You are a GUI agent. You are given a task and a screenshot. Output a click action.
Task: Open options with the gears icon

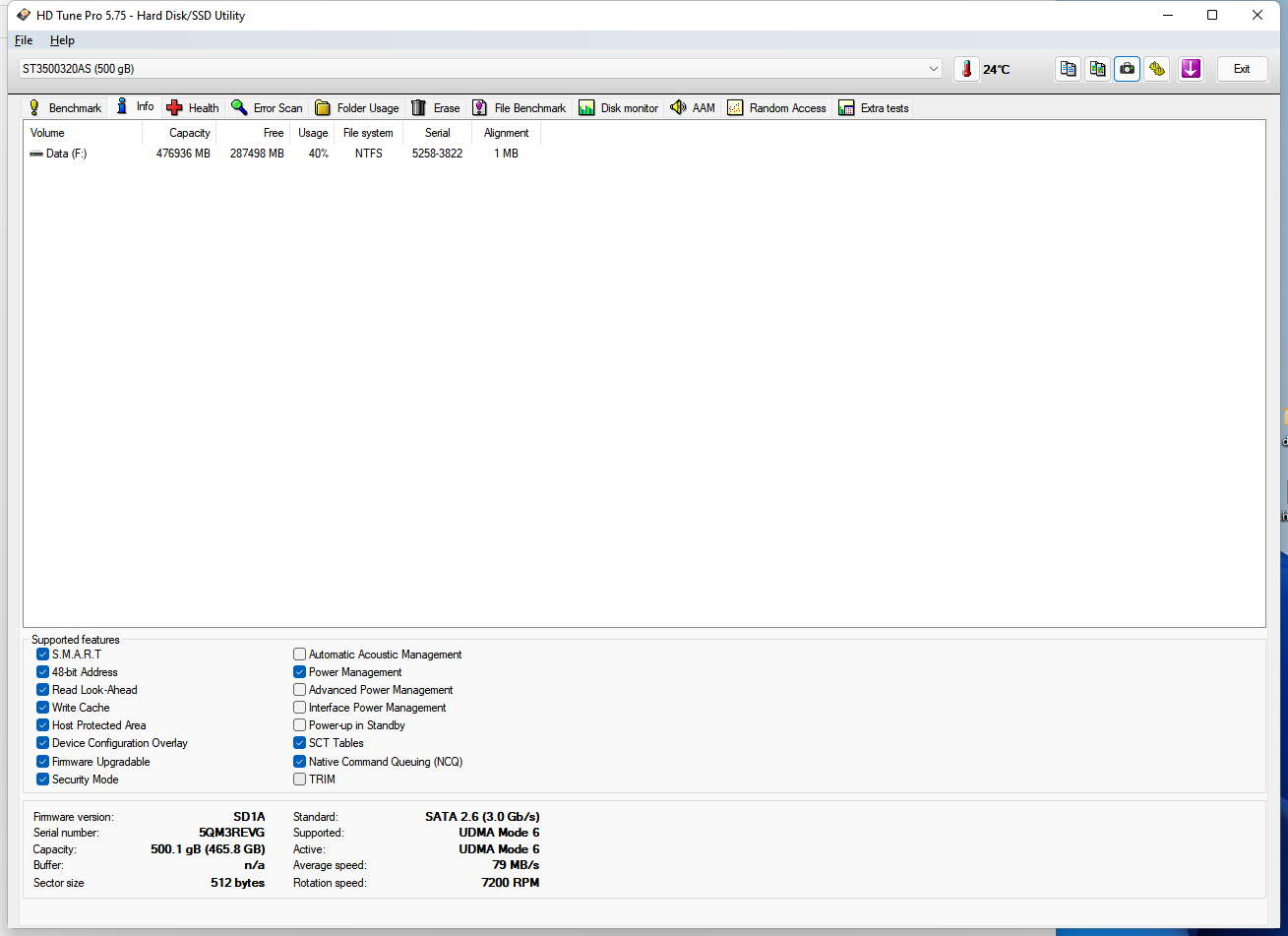coord(1157,69)
